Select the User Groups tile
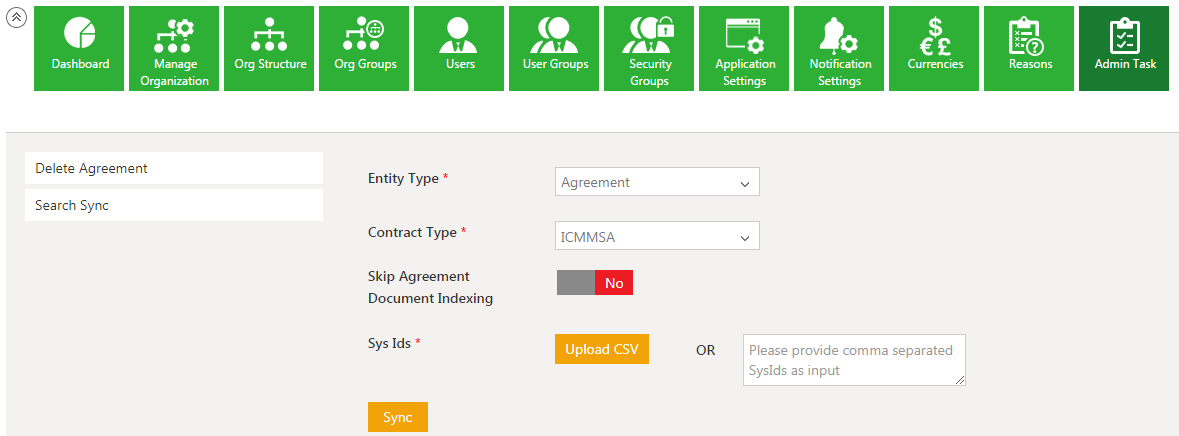 tap(555, 48)
